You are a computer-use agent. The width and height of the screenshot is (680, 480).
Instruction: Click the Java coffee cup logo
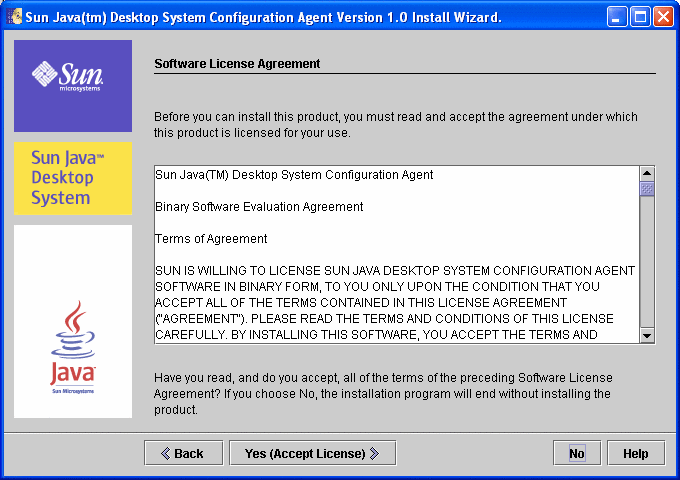coord(73,347)
